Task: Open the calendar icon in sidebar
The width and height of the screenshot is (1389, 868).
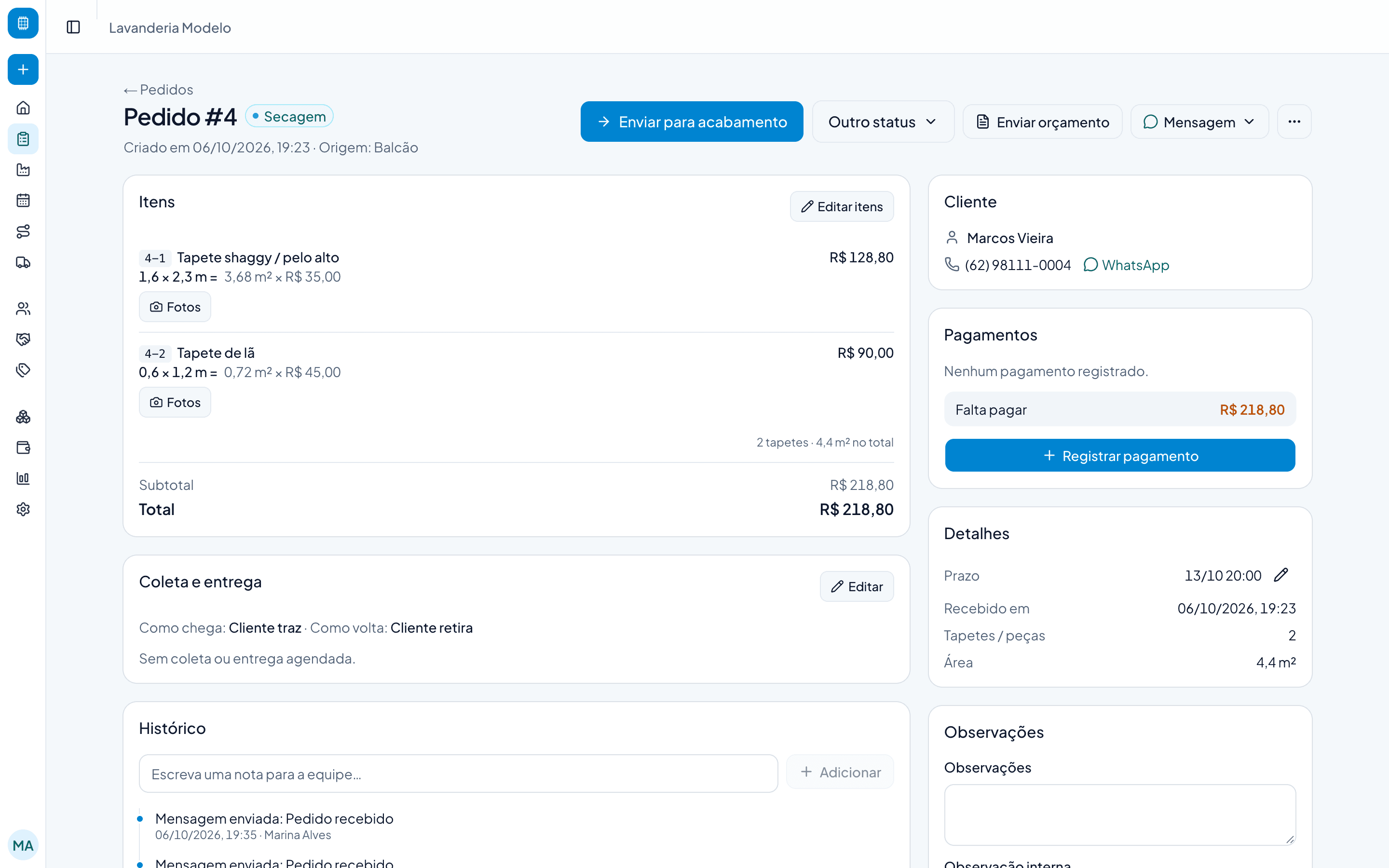Action: [x=23, y=200]
